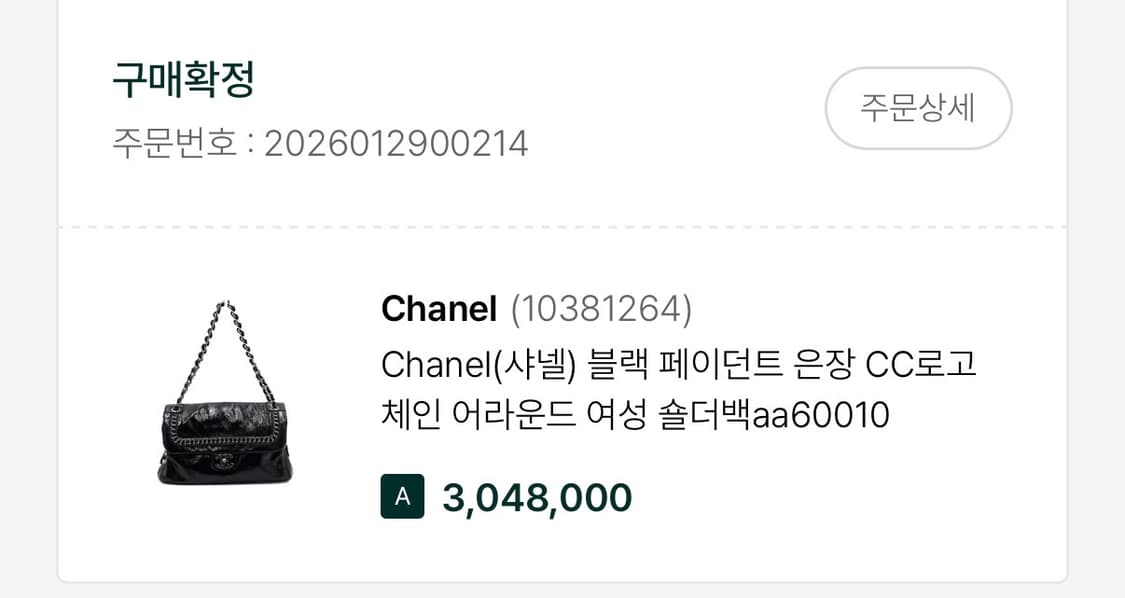Click the dashed divider under order number
This screenshot has width=1125, height=598.
pos(562,226)
